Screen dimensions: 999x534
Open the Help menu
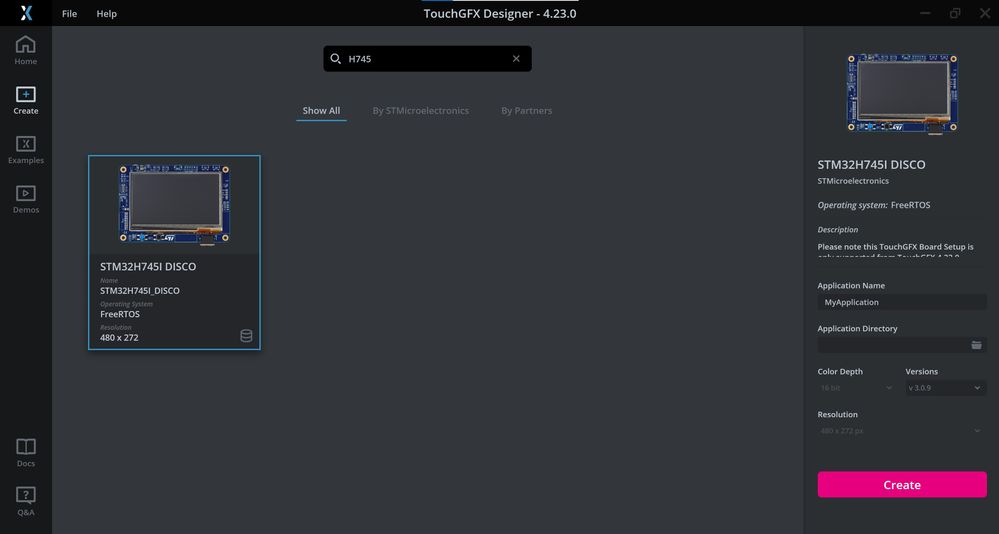106,13
